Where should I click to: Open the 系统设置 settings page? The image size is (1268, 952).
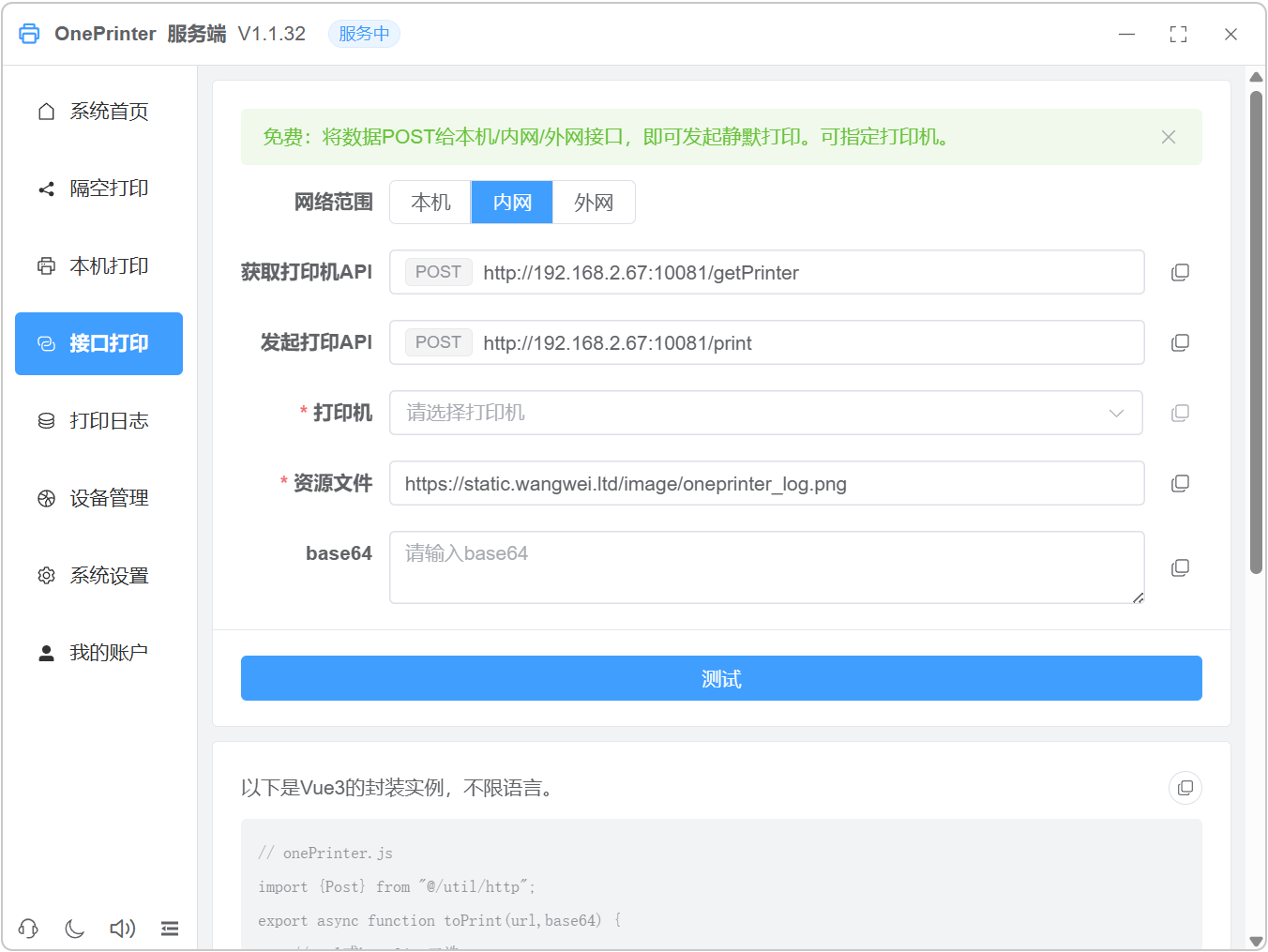click(x=98, y=576)
